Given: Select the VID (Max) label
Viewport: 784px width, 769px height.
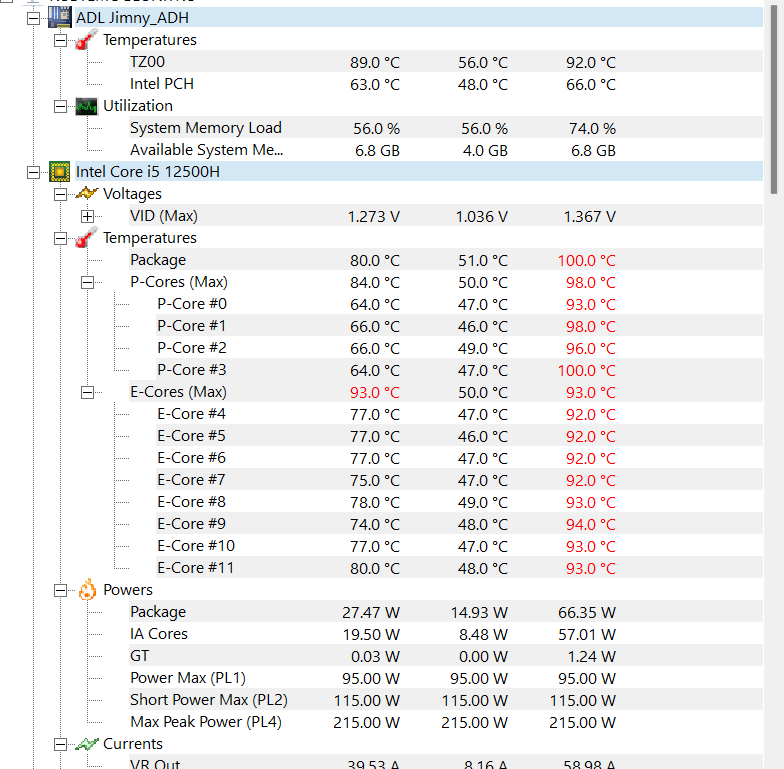Looking at the screenshot, I should coord(164,216).
